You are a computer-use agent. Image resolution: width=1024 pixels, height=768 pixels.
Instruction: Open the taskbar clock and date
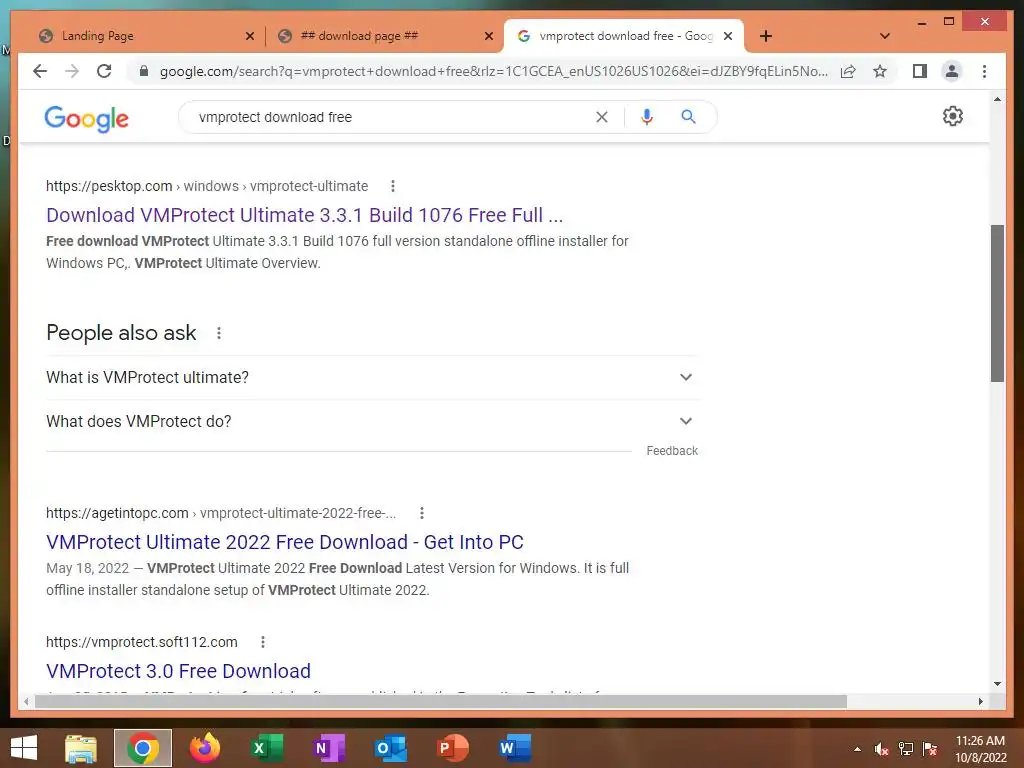tap(980, 749)
